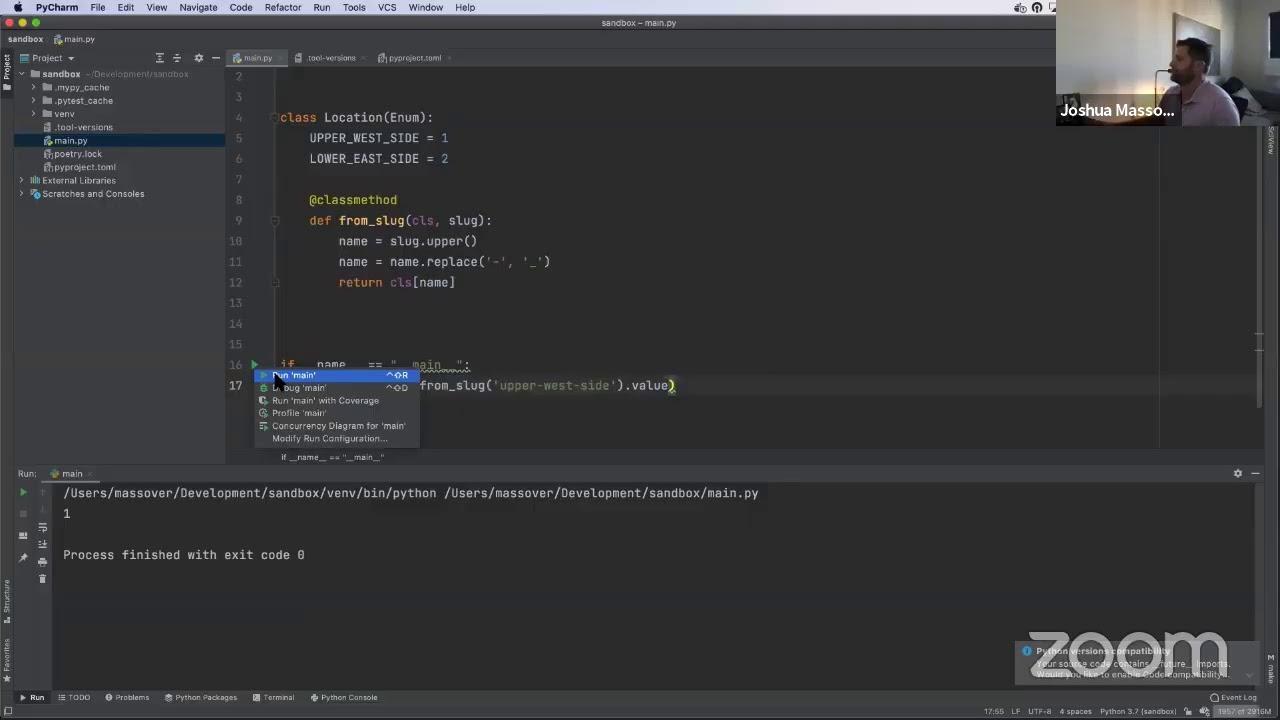Open the Refactor menu
Screen dimensions: 1280x720
point(283,7)
